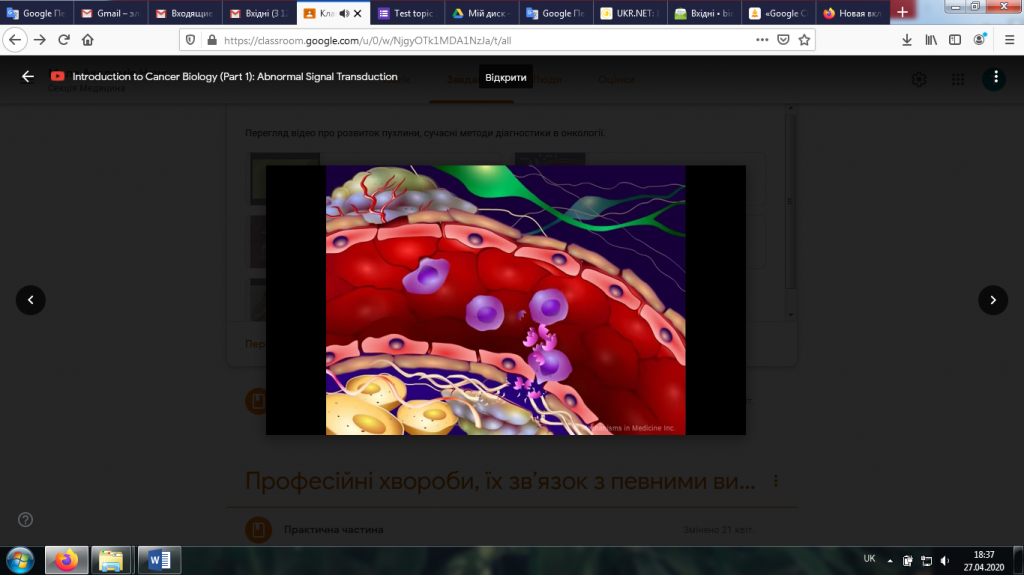Switch to the Входящие tab
1024x575 pixels.
coord(185,13)
